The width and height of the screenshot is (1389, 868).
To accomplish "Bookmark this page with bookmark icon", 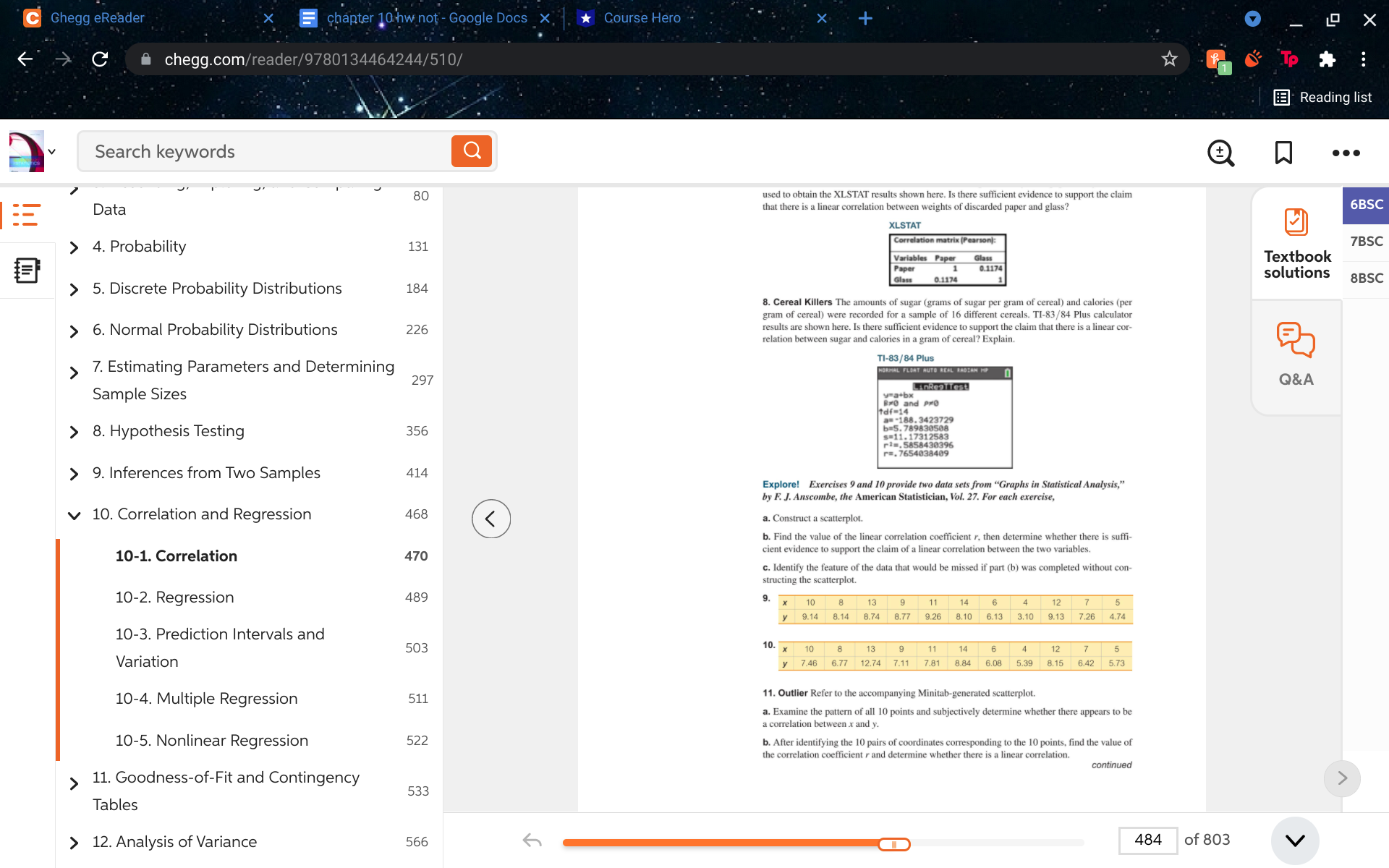I will click(1283, 153).
